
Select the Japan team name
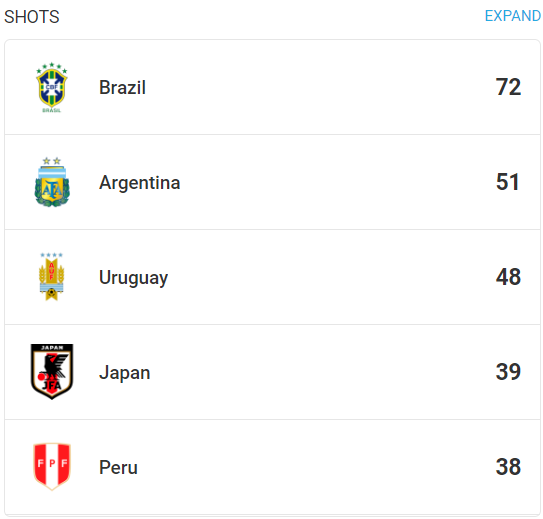click(125, 373)
